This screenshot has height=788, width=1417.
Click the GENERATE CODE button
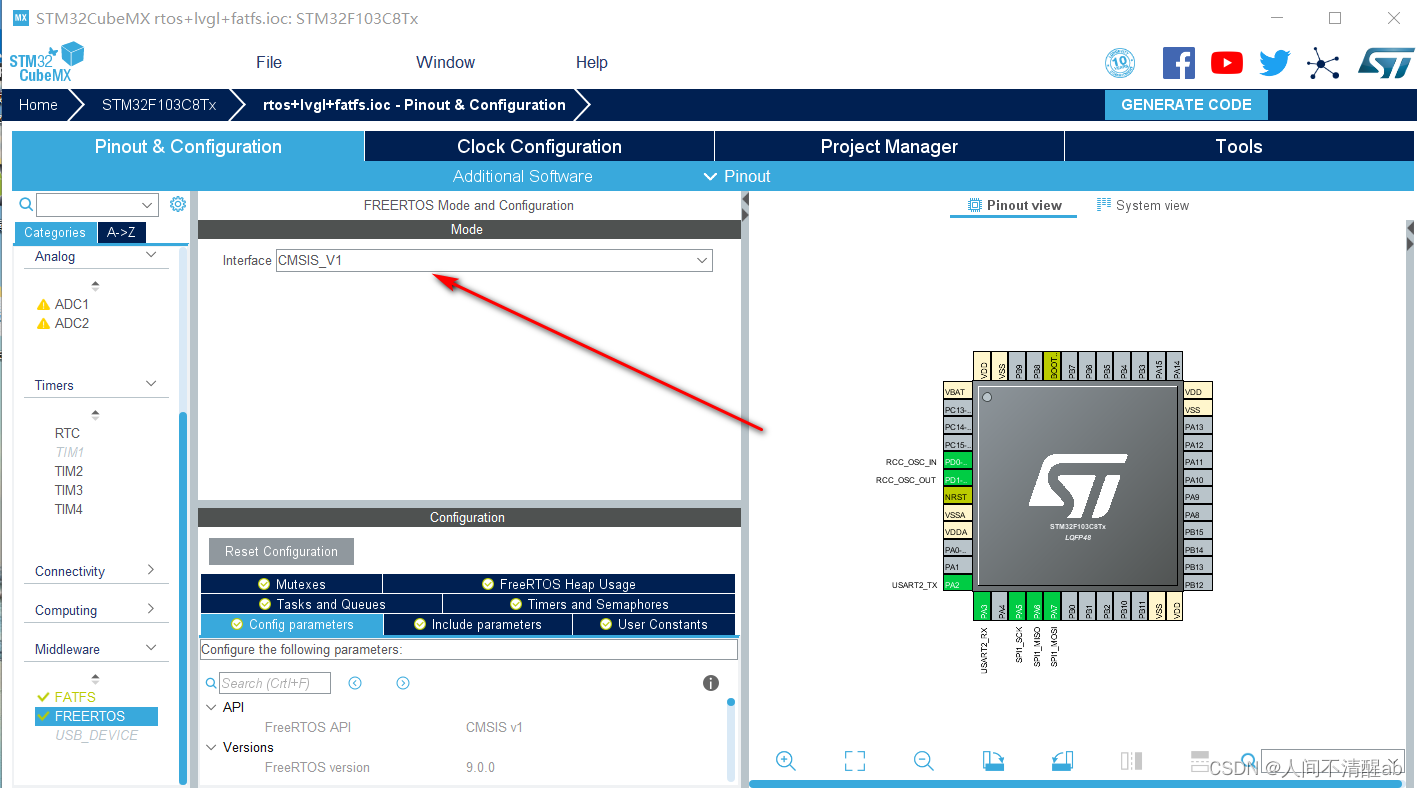coord(1186,104)
